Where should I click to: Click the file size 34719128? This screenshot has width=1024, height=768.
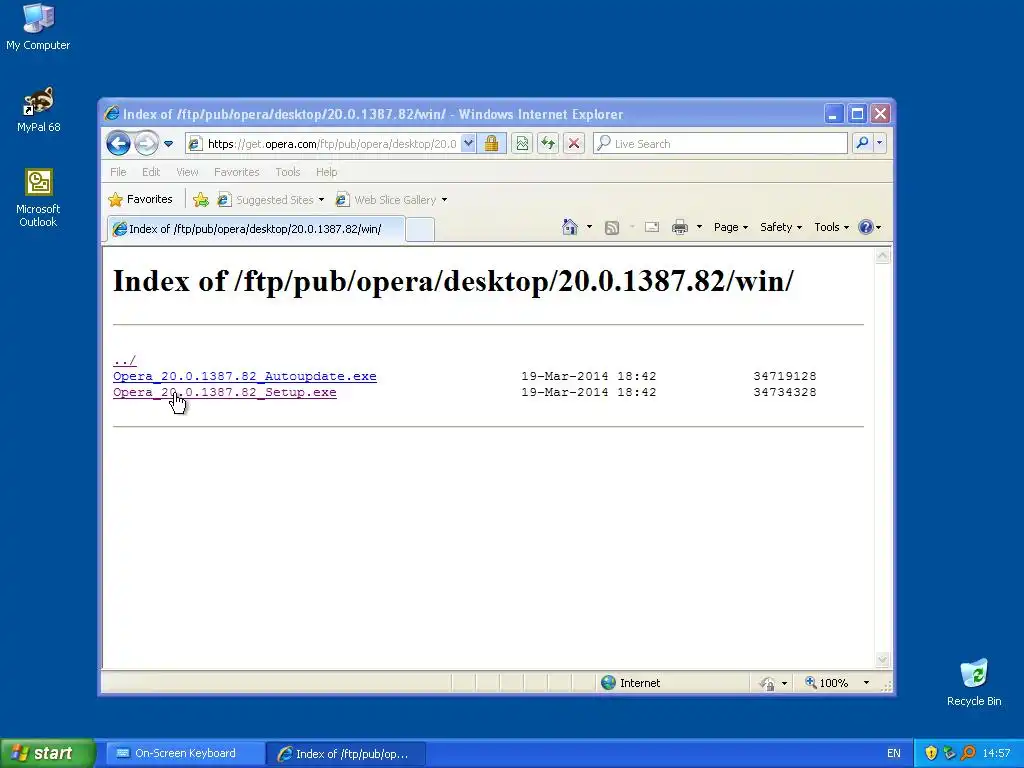point(784,376)
